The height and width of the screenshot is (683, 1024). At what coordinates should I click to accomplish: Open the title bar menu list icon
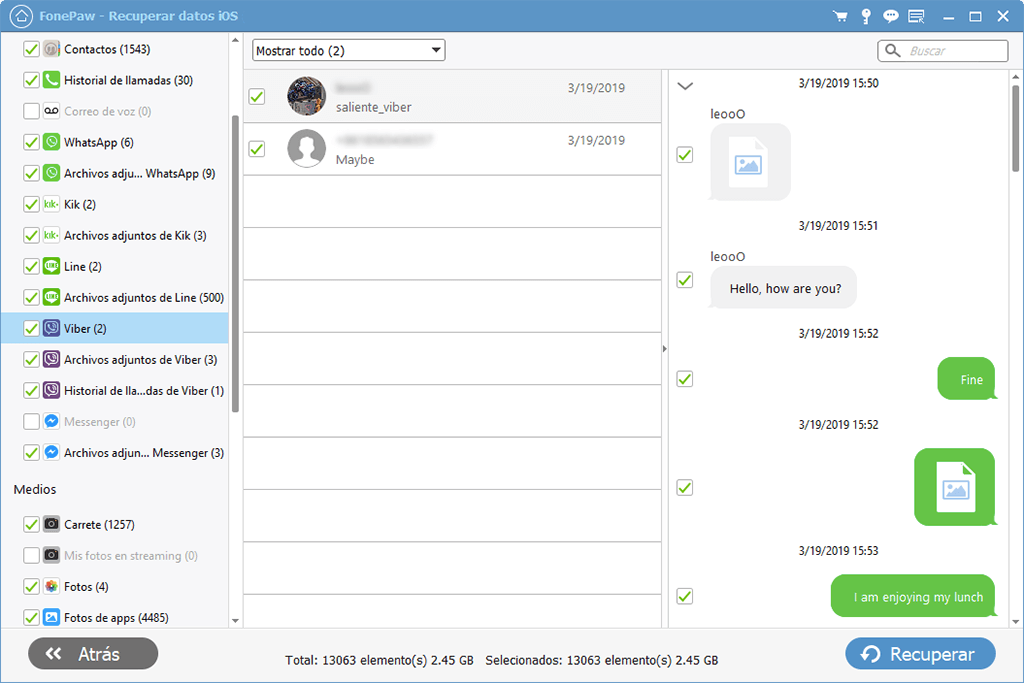pos(916,16)
